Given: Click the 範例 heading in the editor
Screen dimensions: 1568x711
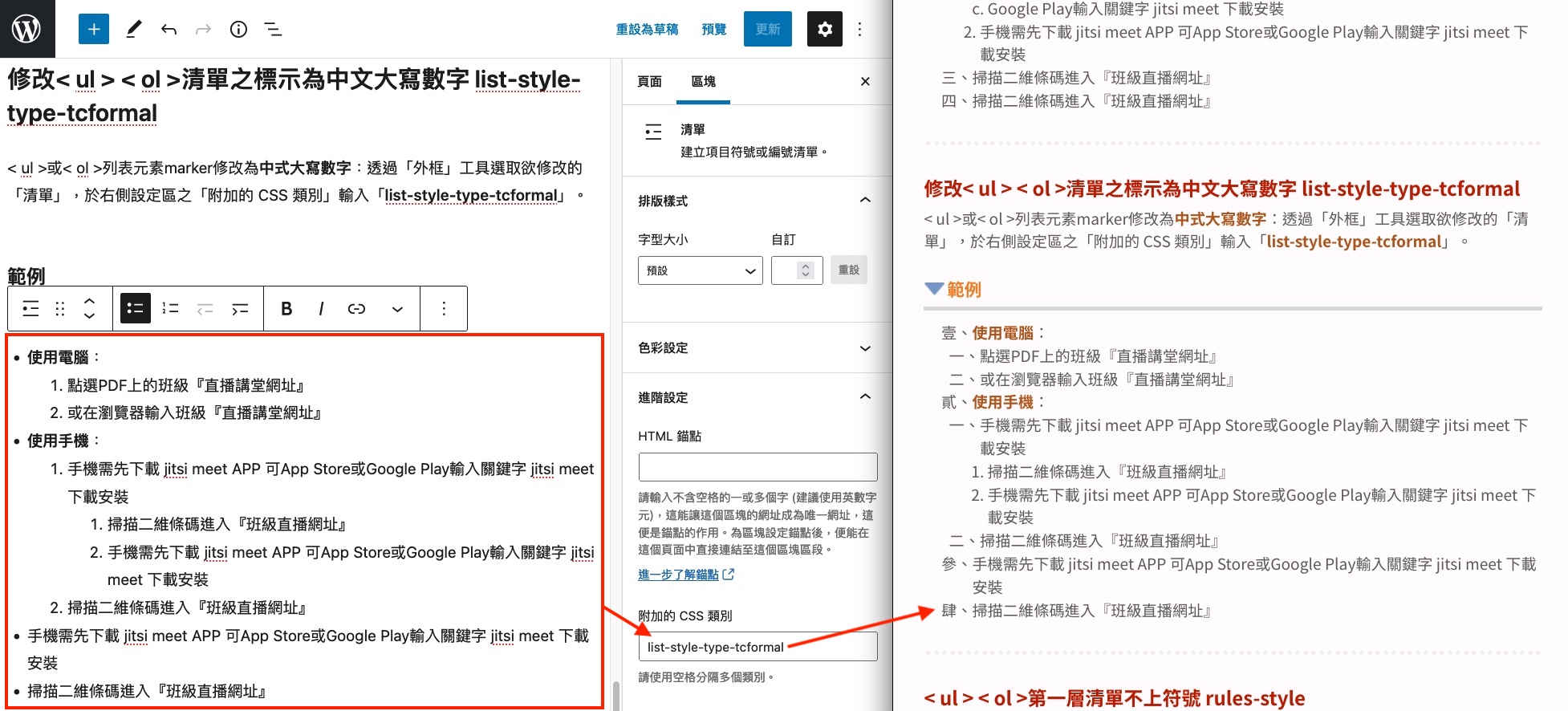Looking at the screenshot, I should 26,276.
